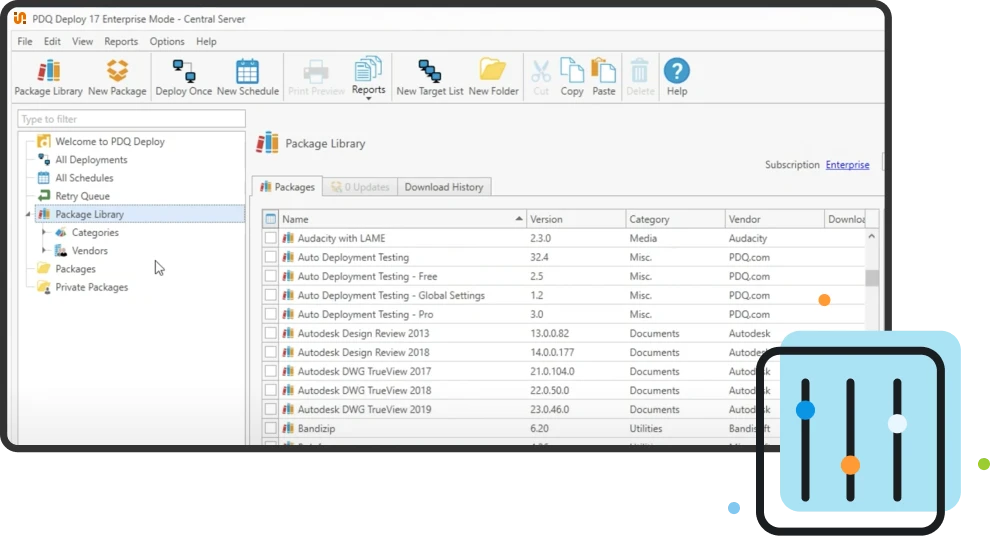Click the Cut scissors icon
This screenshot has height=536, width=990.
coord(541,72)
